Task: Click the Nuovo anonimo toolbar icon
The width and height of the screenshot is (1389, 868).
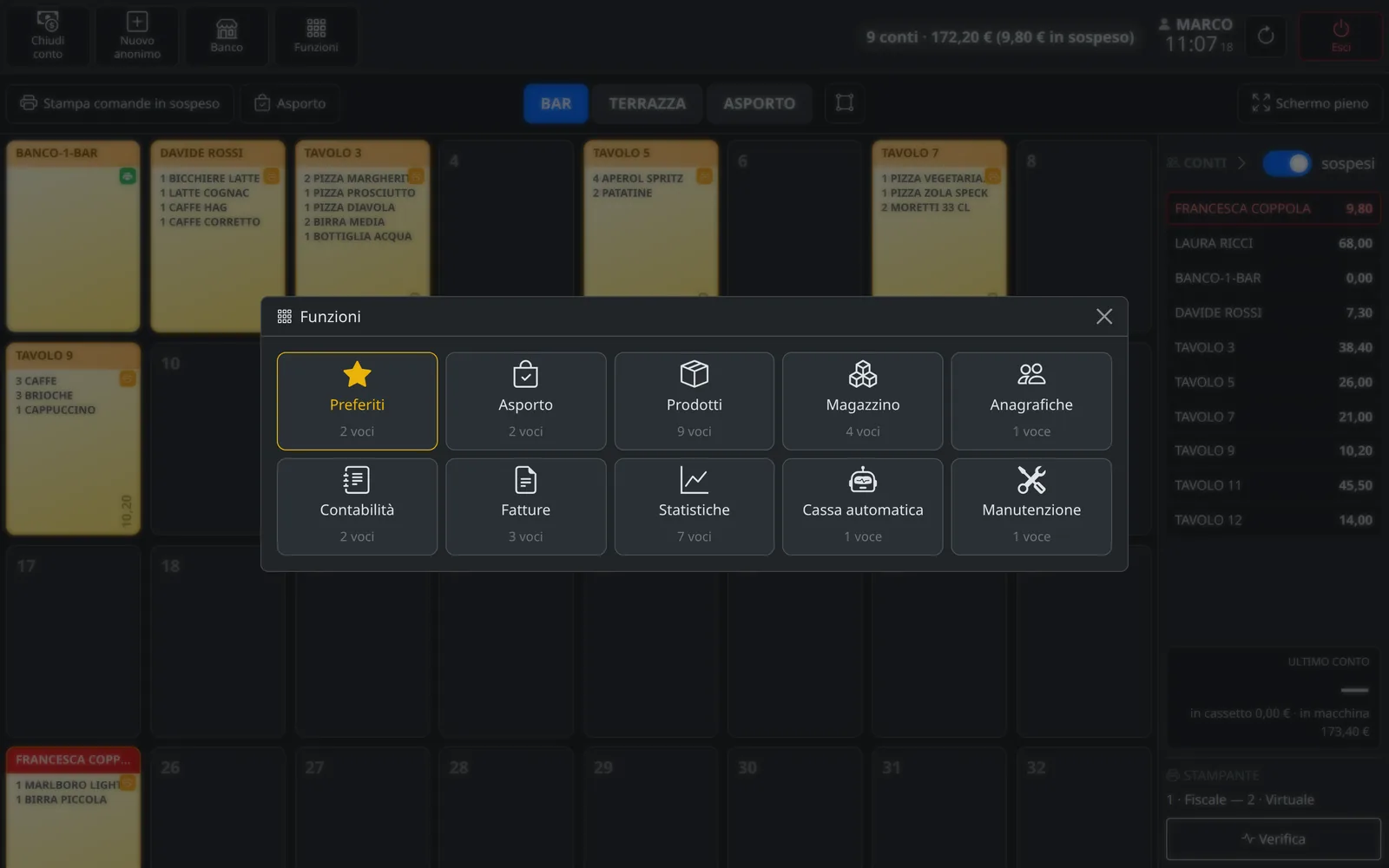Action: (137, 36)
